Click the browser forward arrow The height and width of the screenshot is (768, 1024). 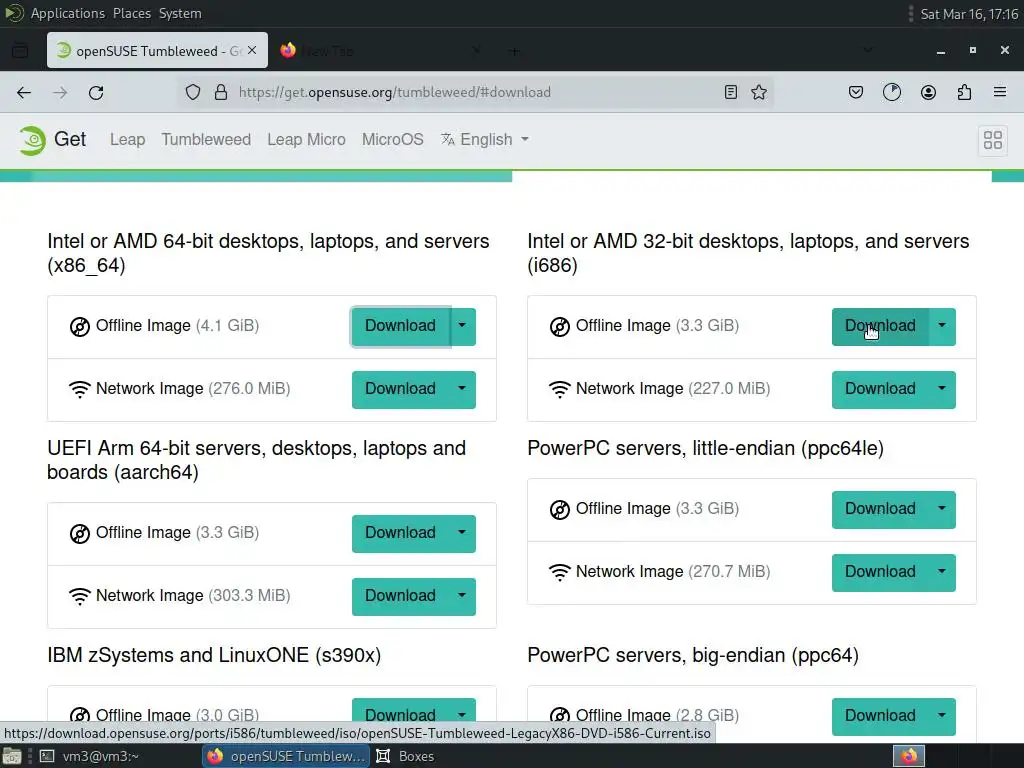coord(60,93)
